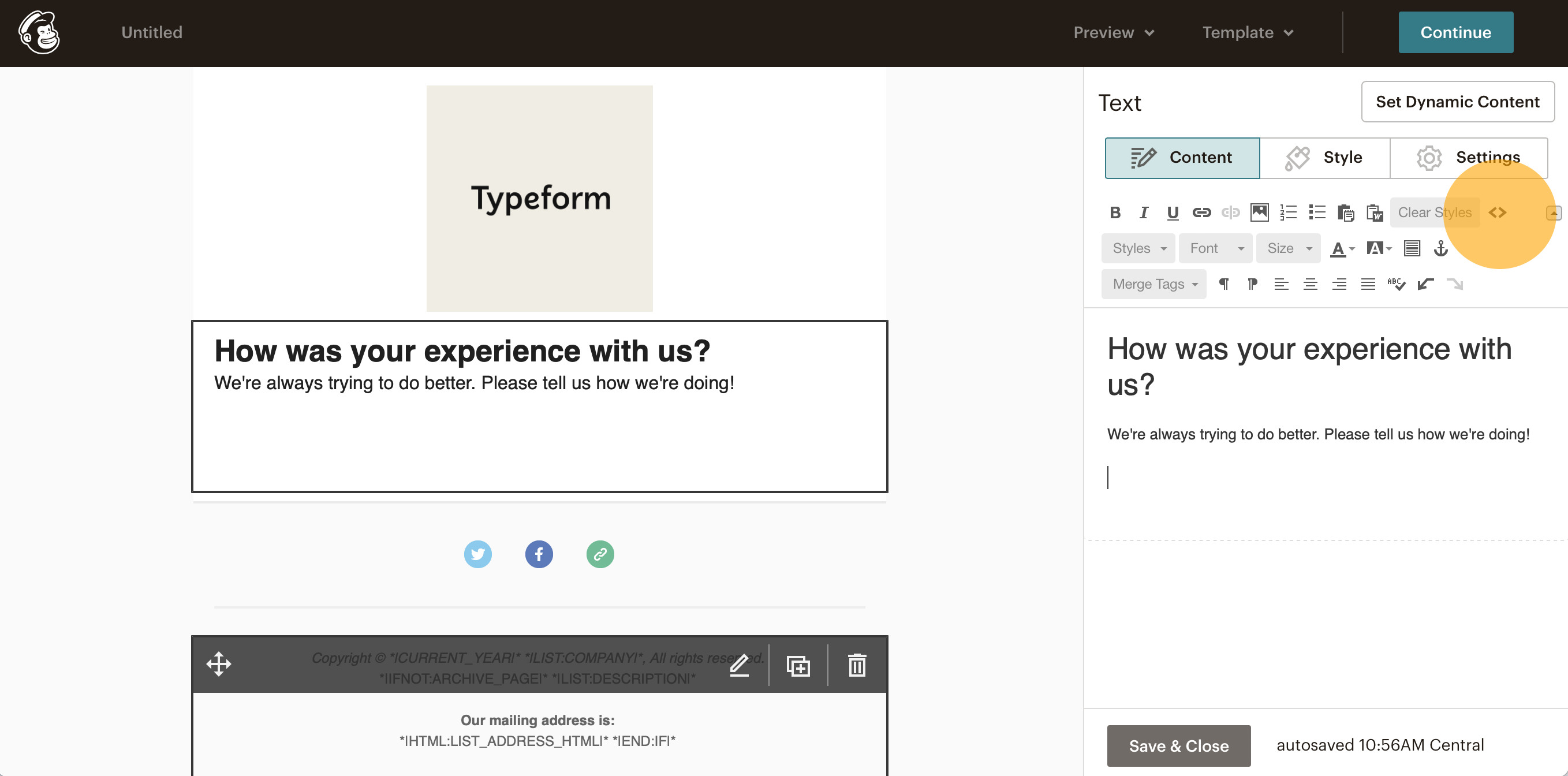Toggle bold formatting
Viewport: 1568px width, 776px height.
pos(1115,212)
